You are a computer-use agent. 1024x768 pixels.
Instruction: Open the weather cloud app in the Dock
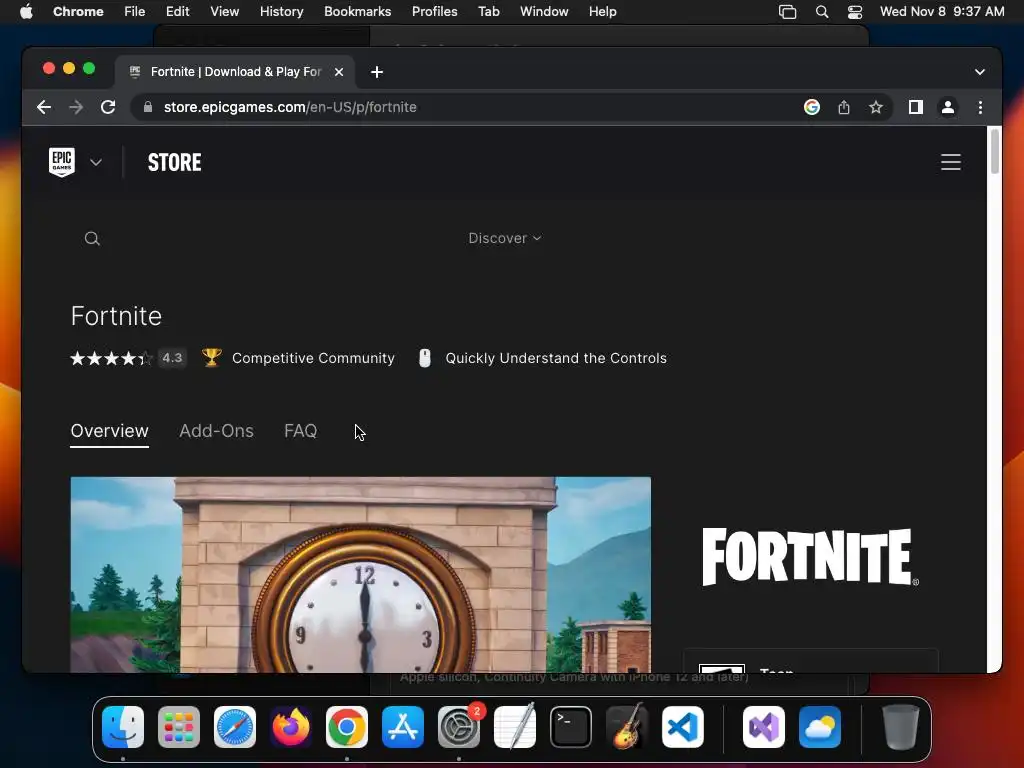point(820,727)
